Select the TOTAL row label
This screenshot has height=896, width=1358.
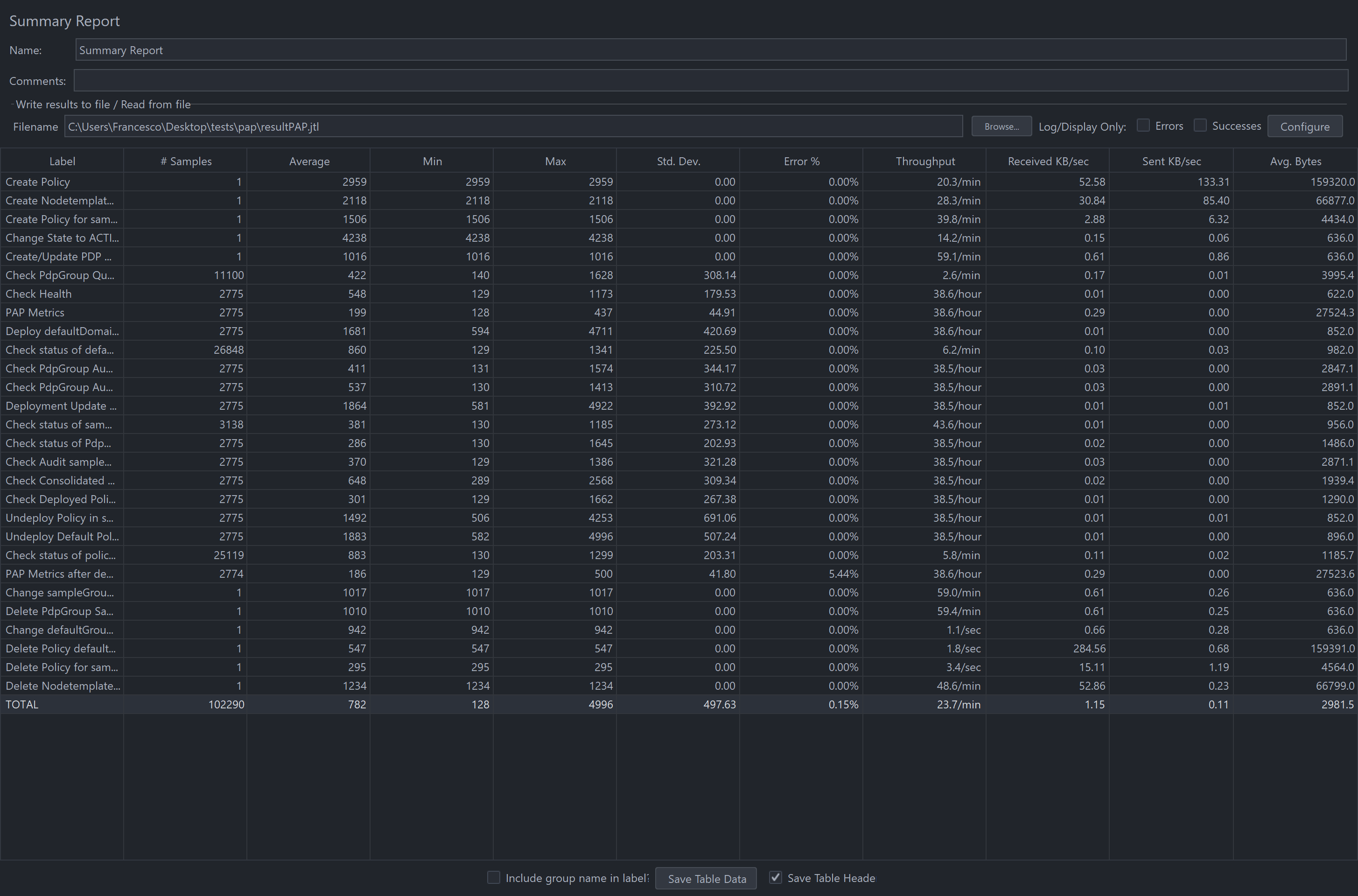coord(22,705)
